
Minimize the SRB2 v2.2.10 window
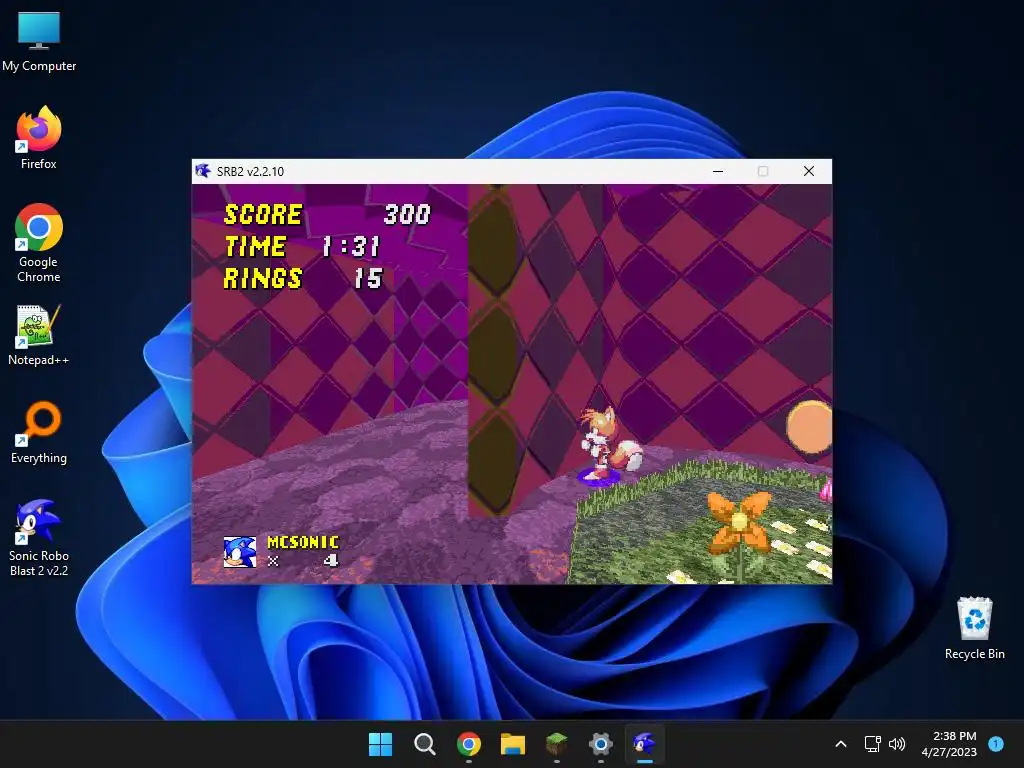pyautogui.click(x=718, y=171)
